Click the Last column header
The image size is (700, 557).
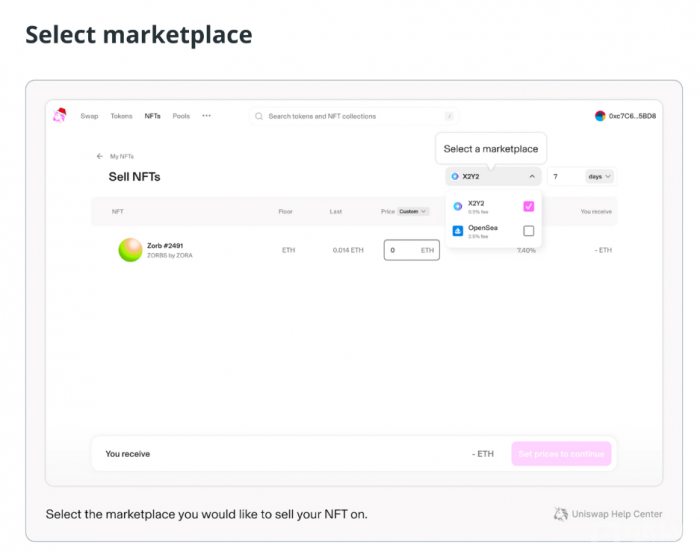click(x=336, y=212)
